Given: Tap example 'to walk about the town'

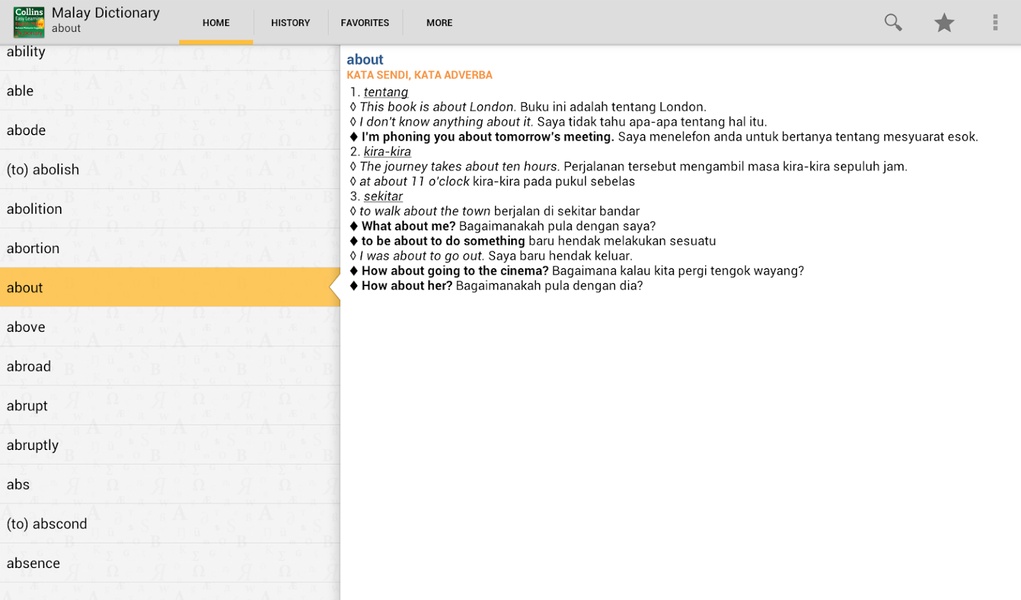Looking at the screenshot, I should click(x=425, y=211).
